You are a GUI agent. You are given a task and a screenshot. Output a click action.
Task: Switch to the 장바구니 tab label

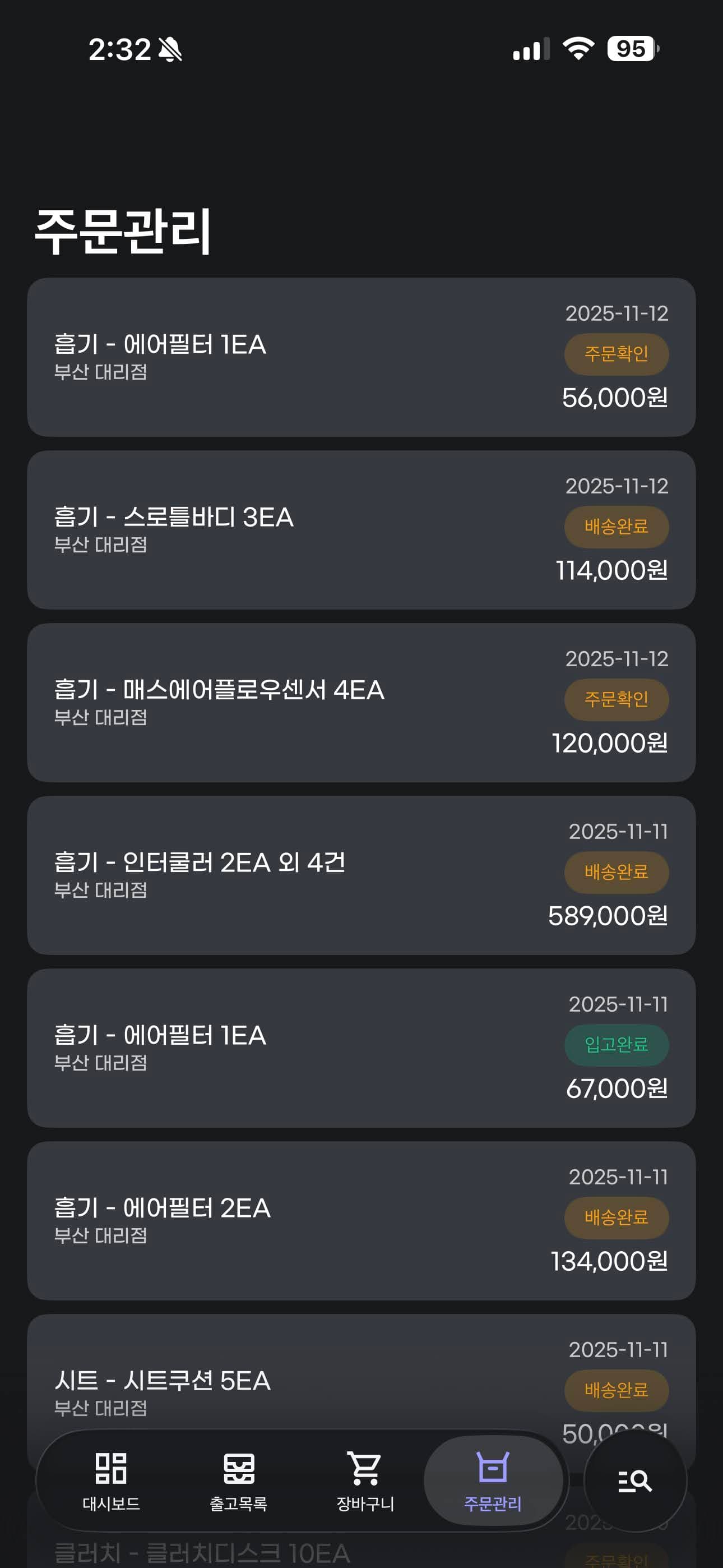click(365, 1504)
